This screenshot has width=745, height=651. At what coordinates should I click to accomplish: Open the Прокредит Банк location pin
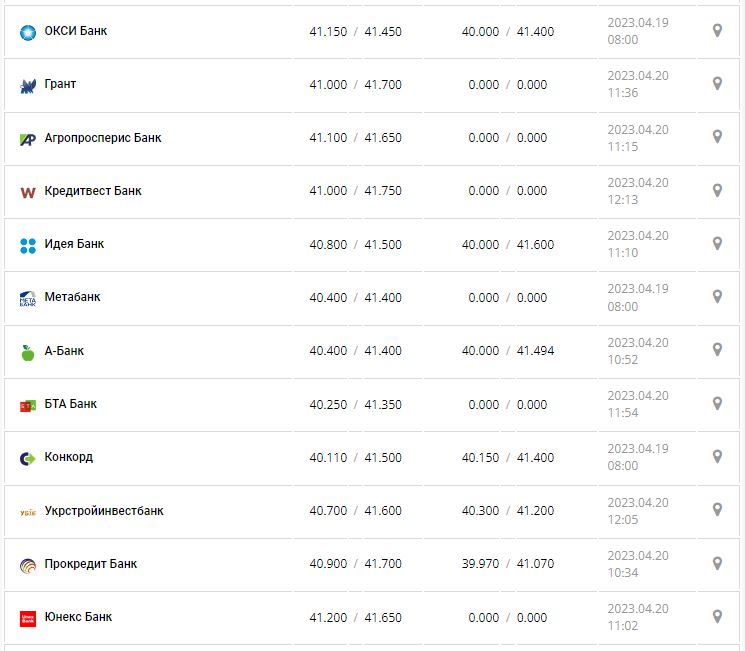point(717,563)
